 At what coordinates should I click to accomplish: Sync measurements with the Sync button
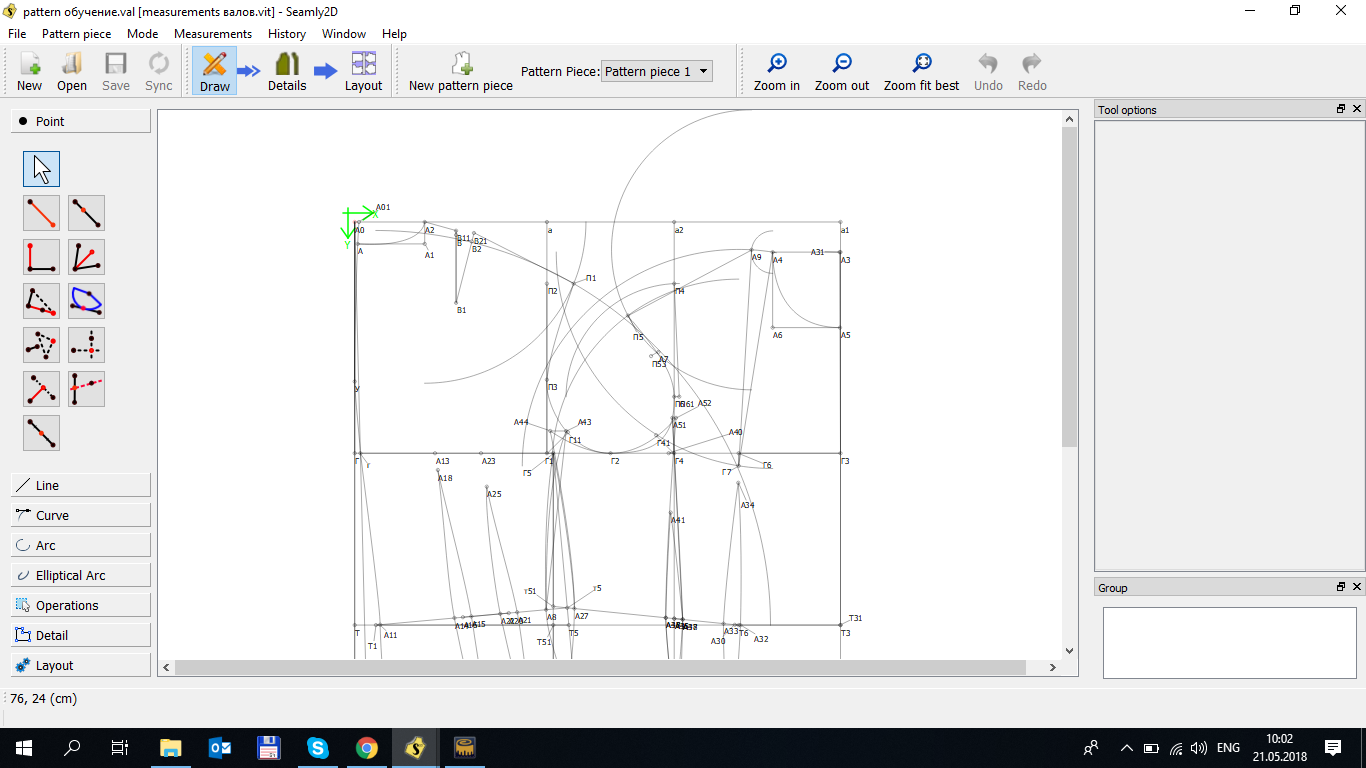159,71
